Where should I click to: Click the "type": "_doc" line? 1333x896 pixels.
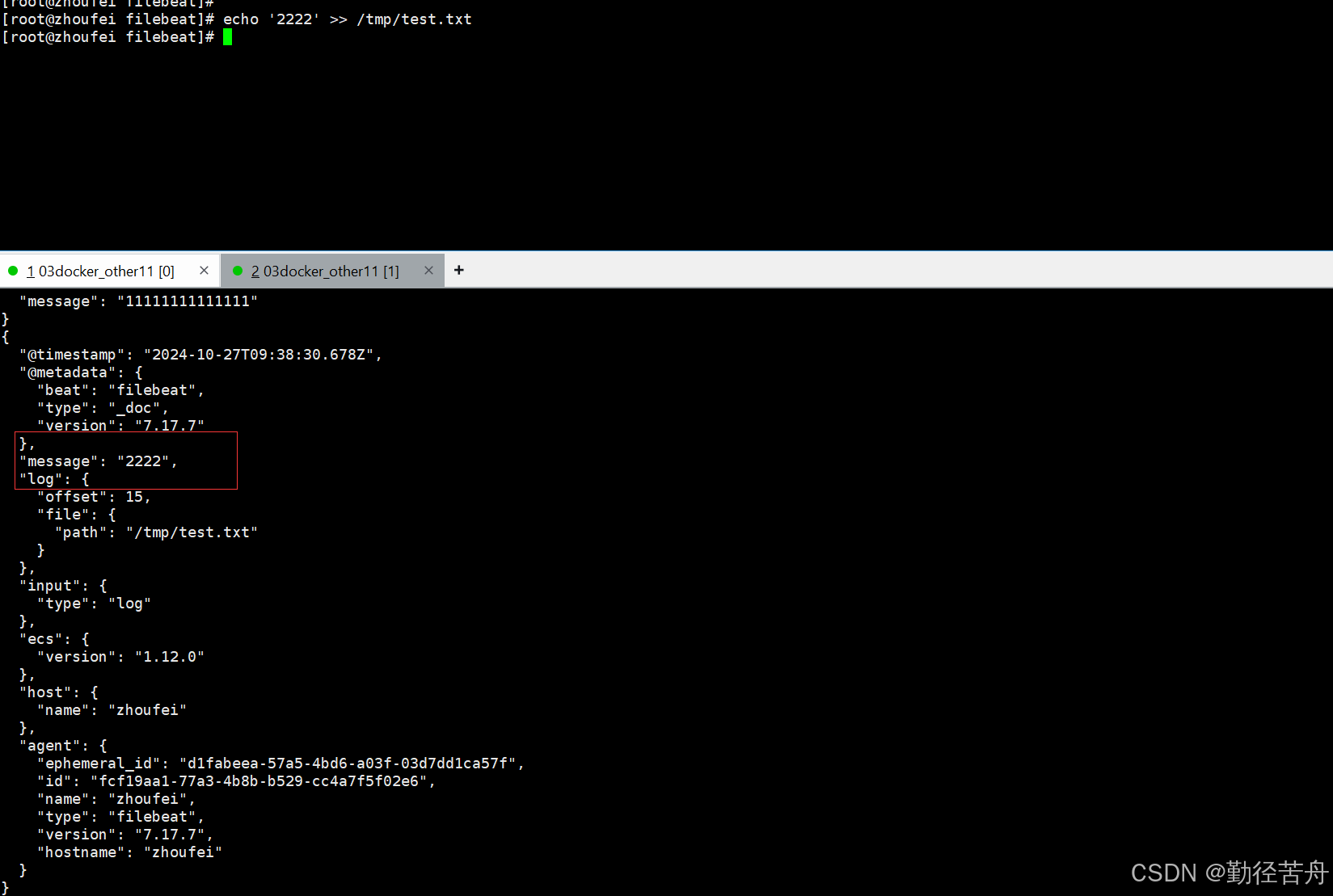coord(103,408)
